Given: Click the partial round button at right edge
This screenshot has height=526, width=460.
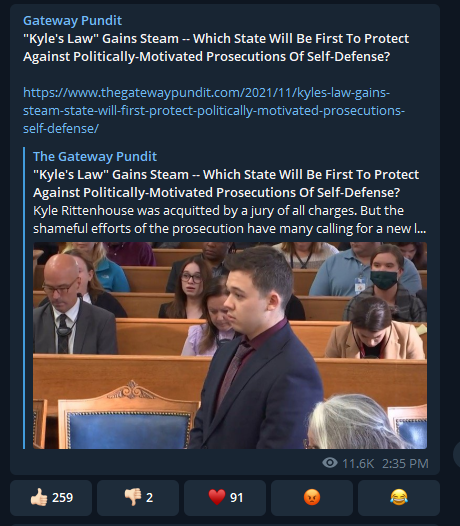Looking at the screenshot, I should pos(457,455).
